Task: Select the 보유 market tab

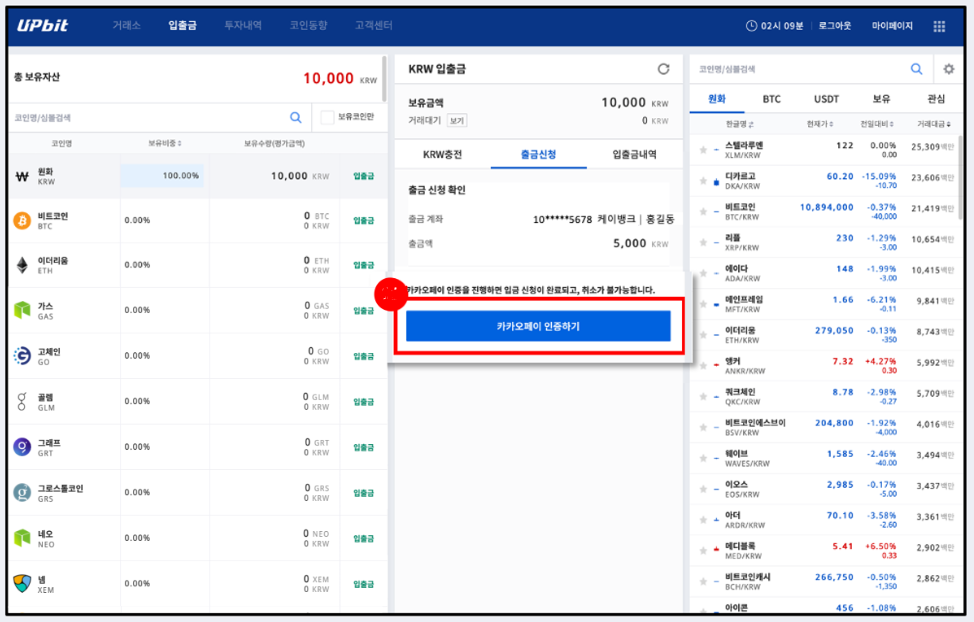Action: 881,99
